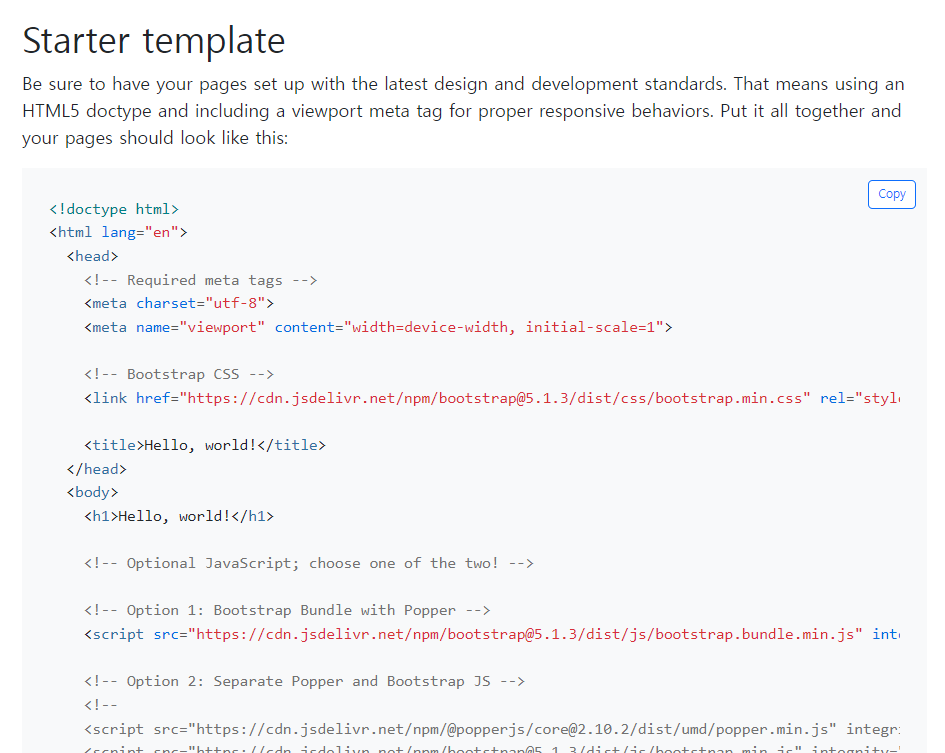Click the bootstrap.min.css link href line

(x=492, y=399)
